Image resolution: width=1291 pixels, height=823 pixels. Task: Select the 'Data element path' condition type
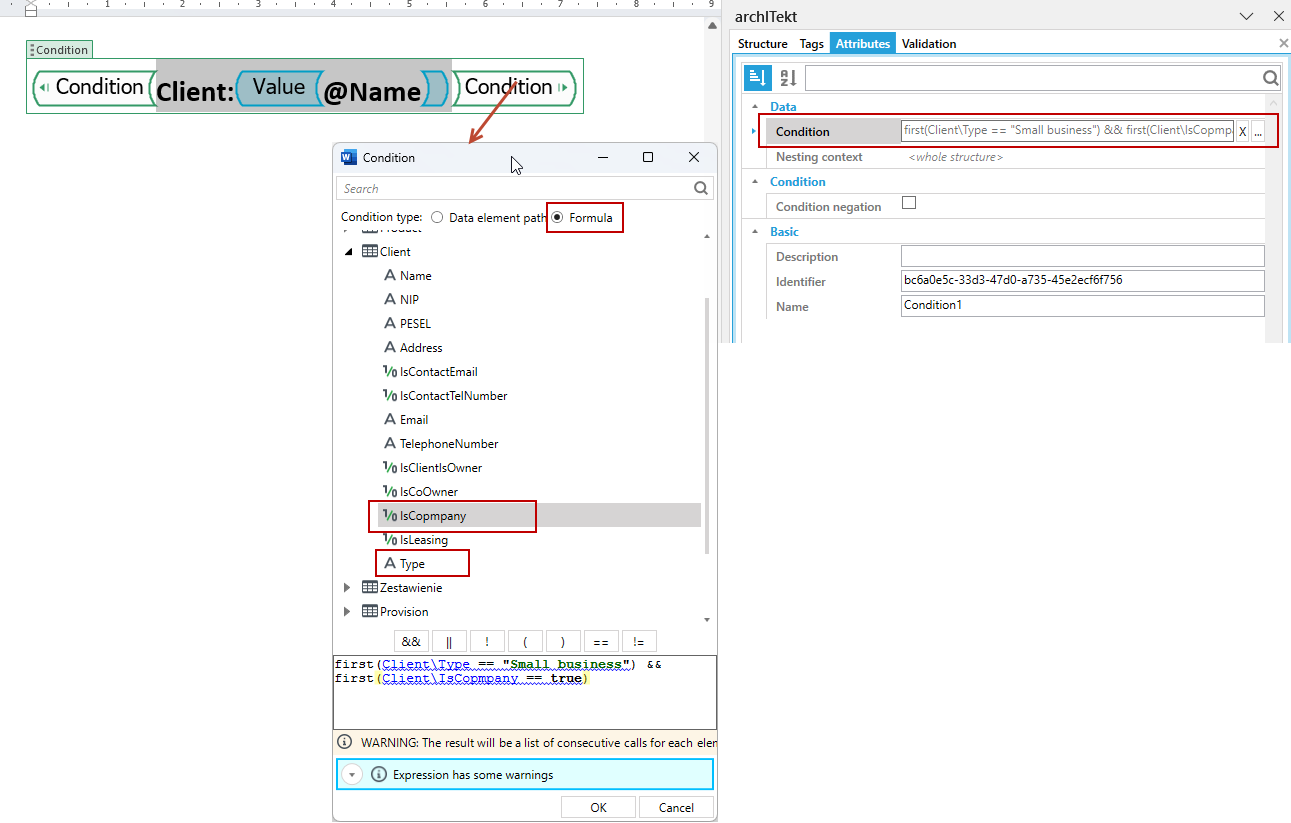pos(437,218)
